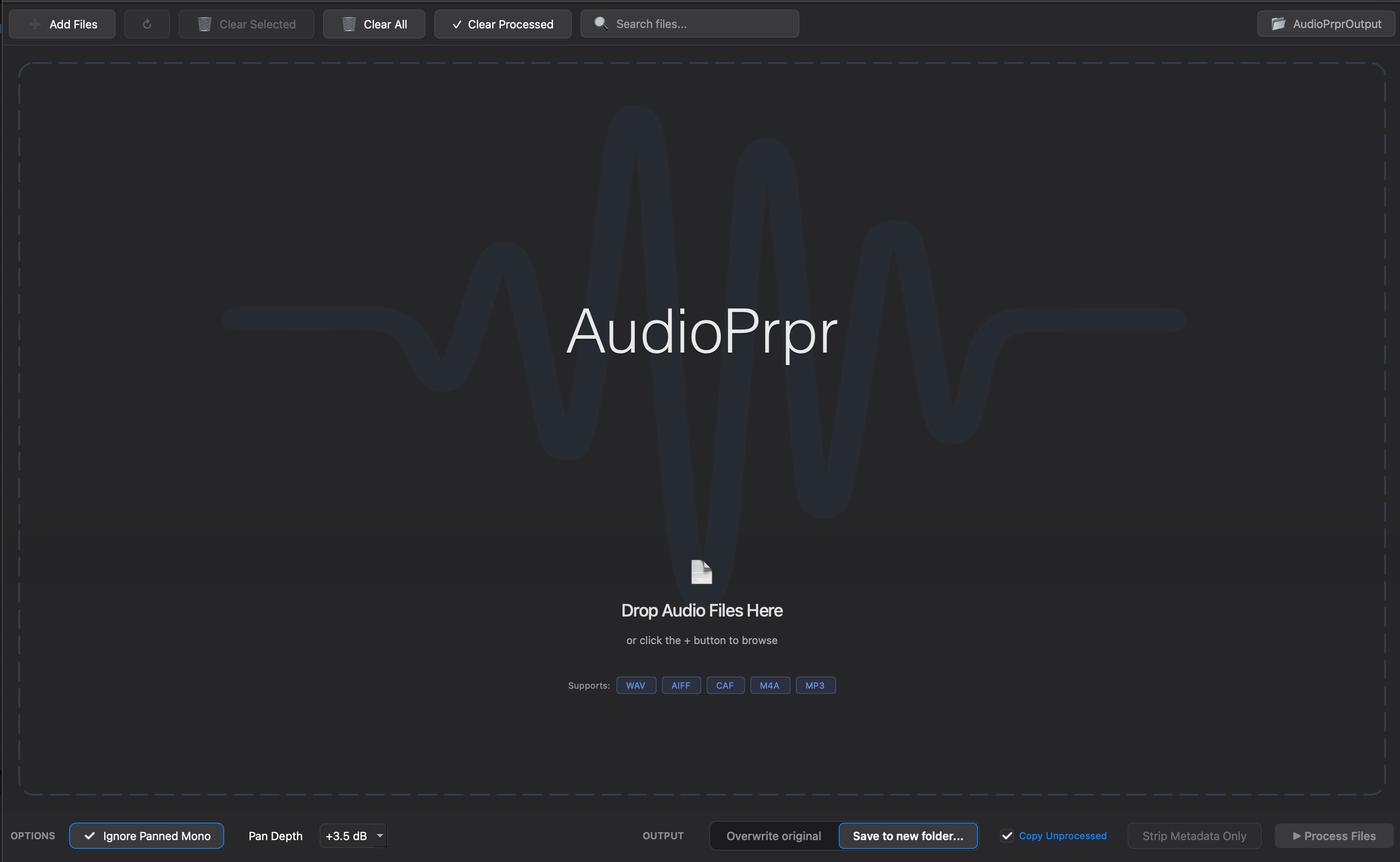Enable the Ignore Panned Mono option
The image size is (1400, 862).
[x=146, y=835]
